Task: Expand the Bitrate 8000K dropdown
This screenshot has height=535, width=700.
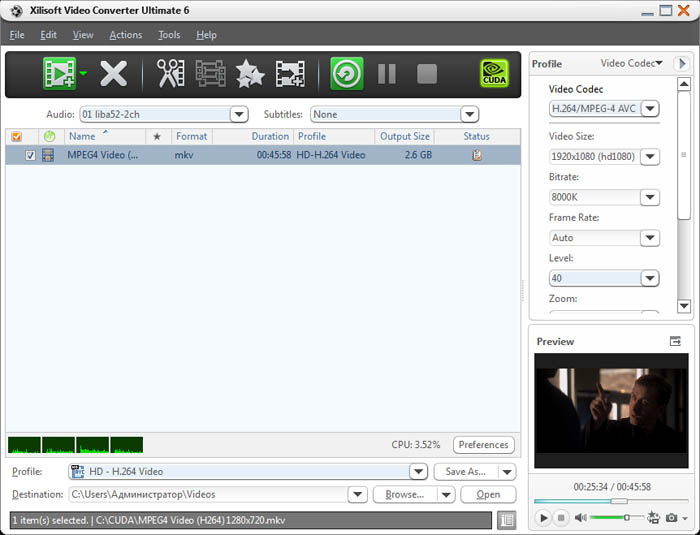Action: point(650,197)
